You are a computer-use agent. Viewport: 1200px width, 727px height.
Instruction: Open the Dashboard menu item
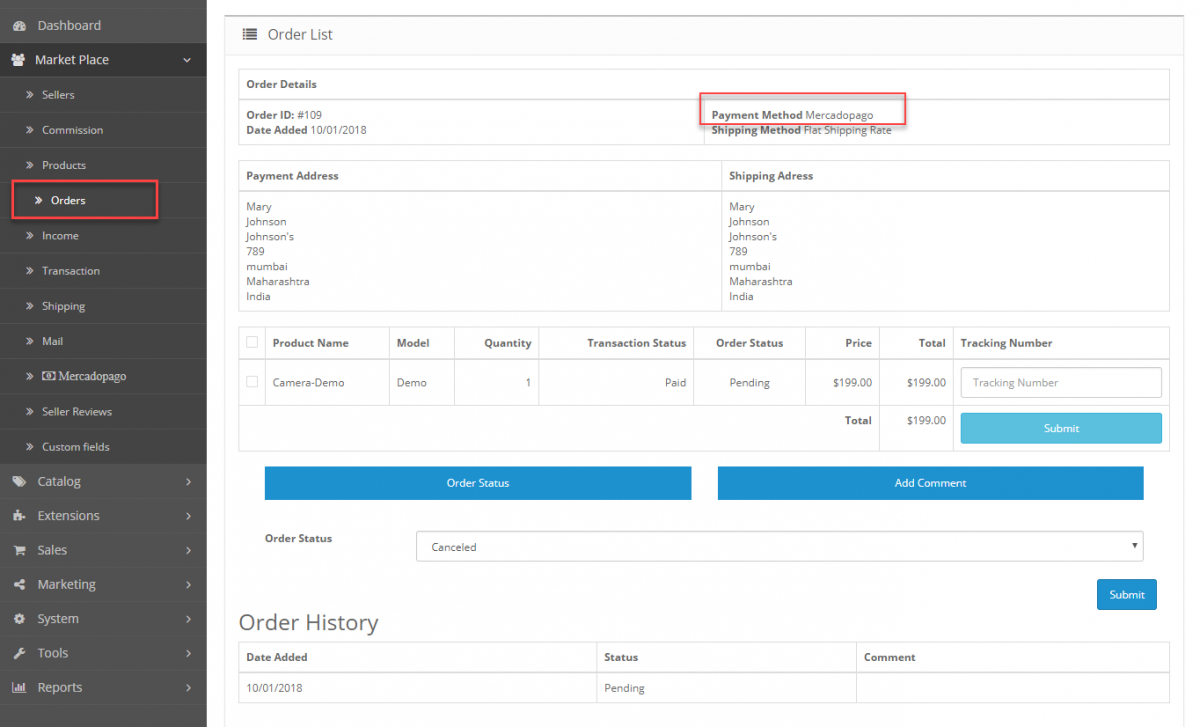point(103,25)
